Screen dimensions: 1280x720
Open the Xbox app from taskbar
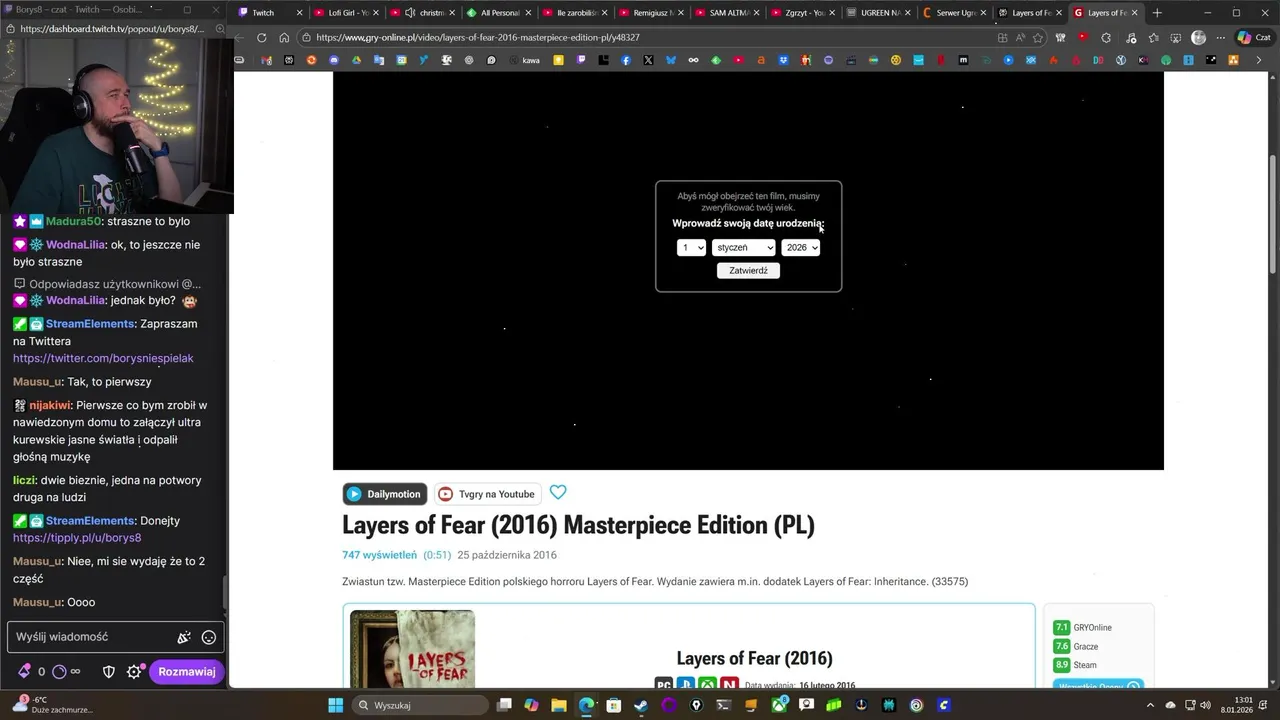779,705
